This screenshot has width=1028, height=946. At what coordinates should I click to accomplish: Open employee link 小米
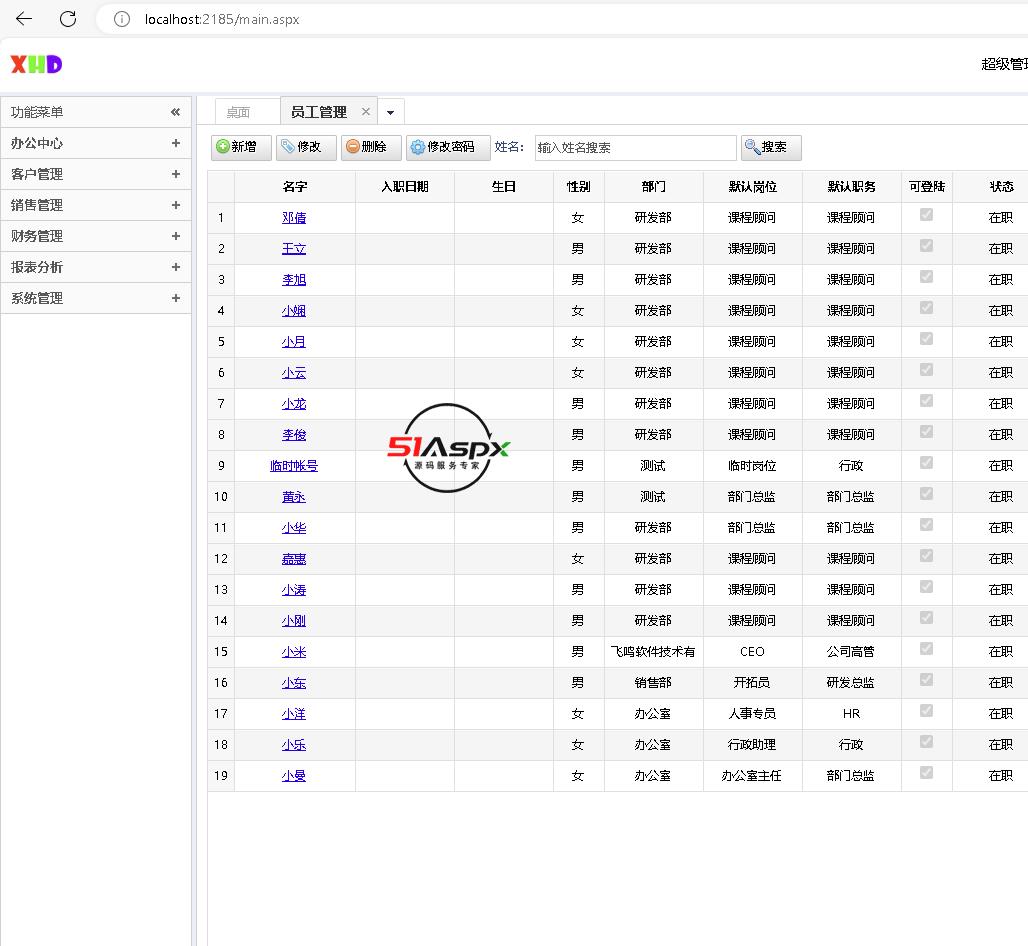tap(294, 652)
